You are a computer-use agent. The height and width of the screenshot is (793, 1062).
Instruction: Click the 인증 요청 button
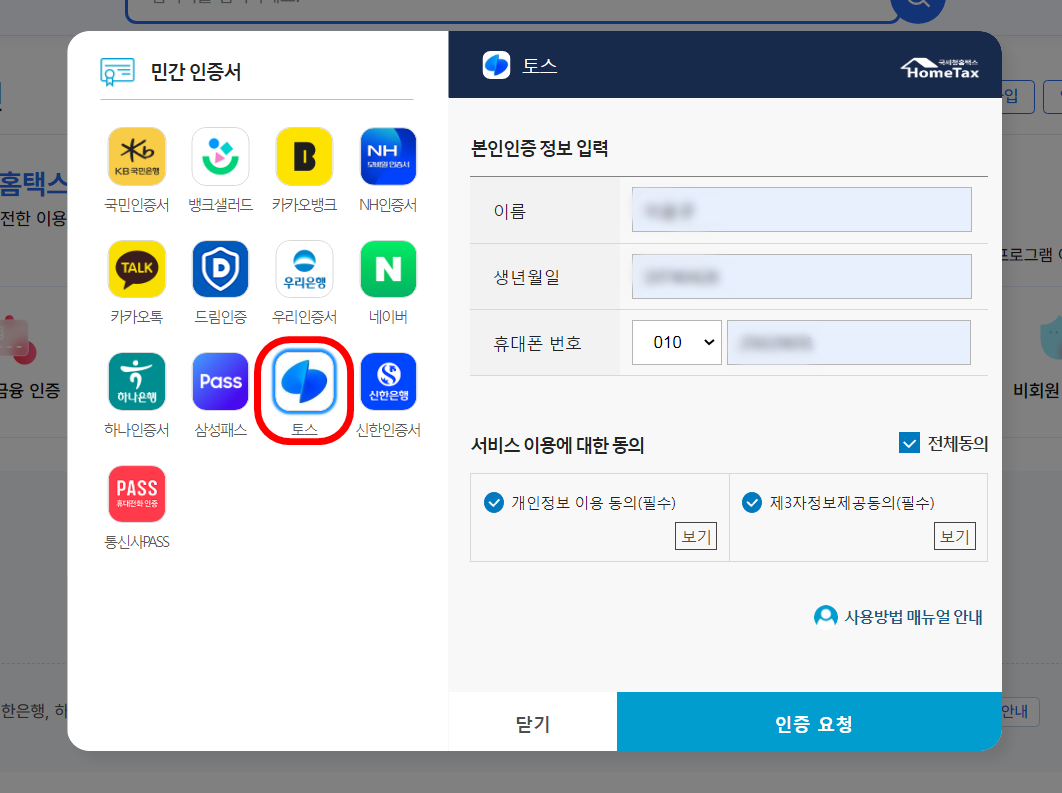809,722
